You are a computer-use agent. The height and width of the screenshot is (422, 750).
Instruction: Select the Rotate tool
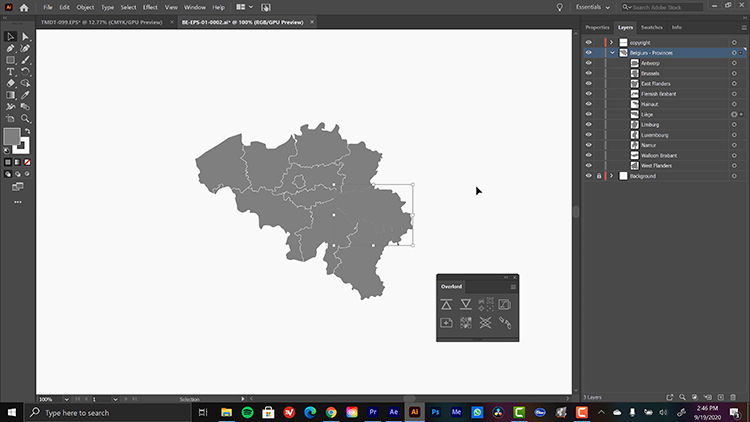point(25,72)
